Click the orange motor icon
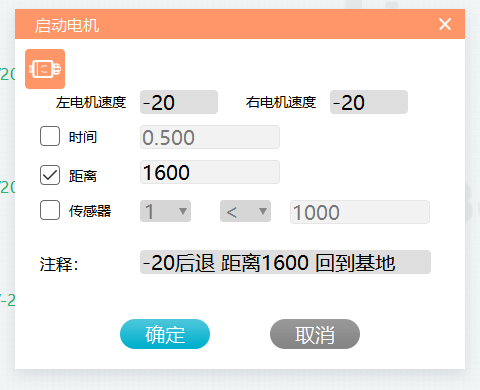The image size is (480, 390). (45, 69)
